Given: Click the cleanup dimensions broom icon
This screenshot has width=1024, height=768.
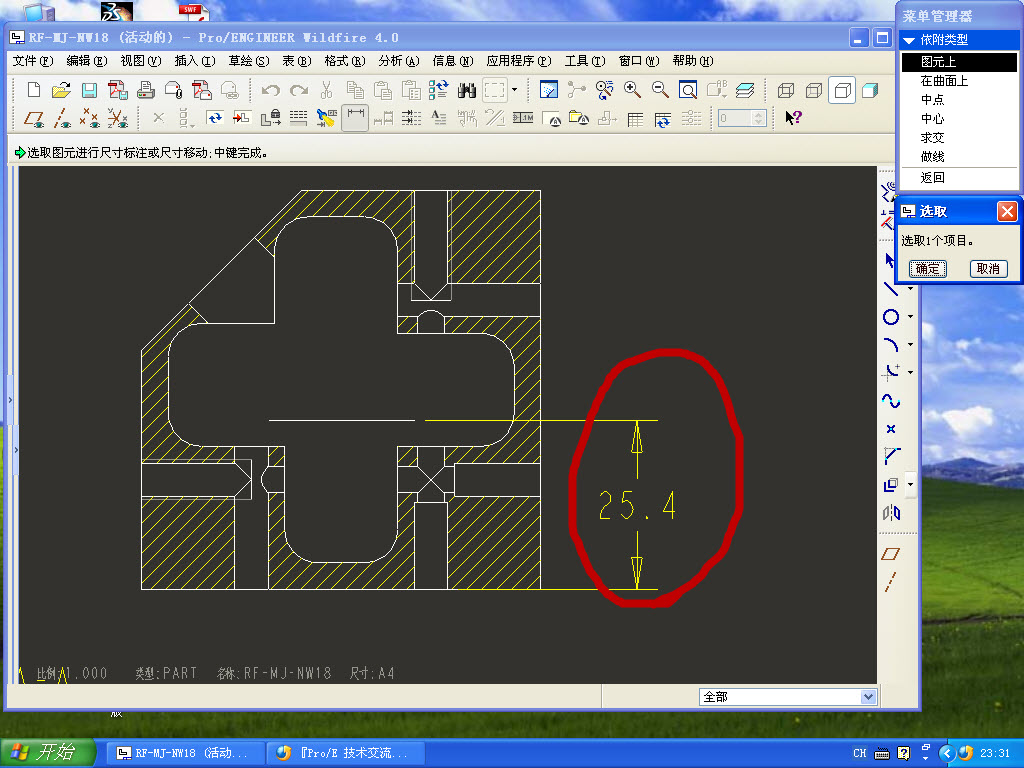Looking at the screenshot, I should point(326,118).
